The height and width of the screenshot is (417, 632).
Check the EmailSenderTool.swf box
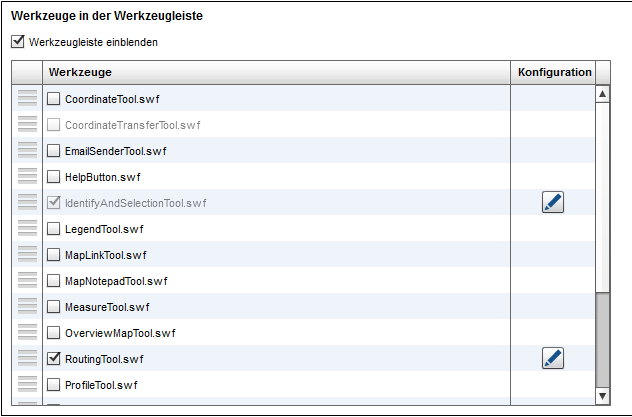53,151
